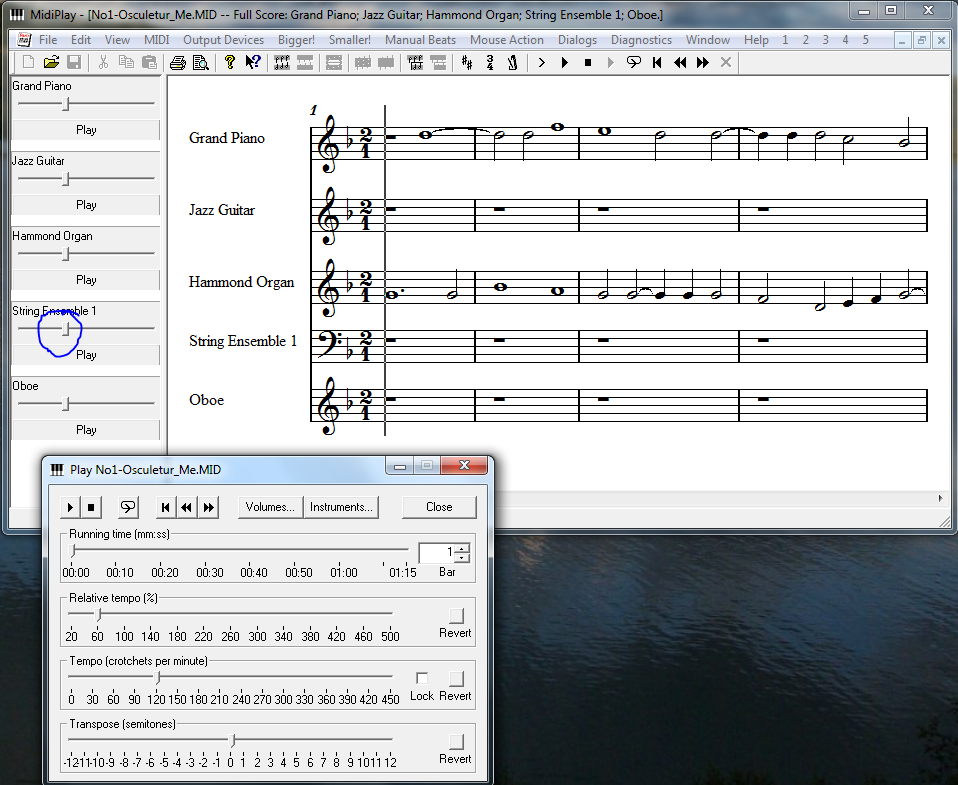958x785 pixels.
Task: Click the loop icon in the main toolbar
Action: [x=634, y=62]
